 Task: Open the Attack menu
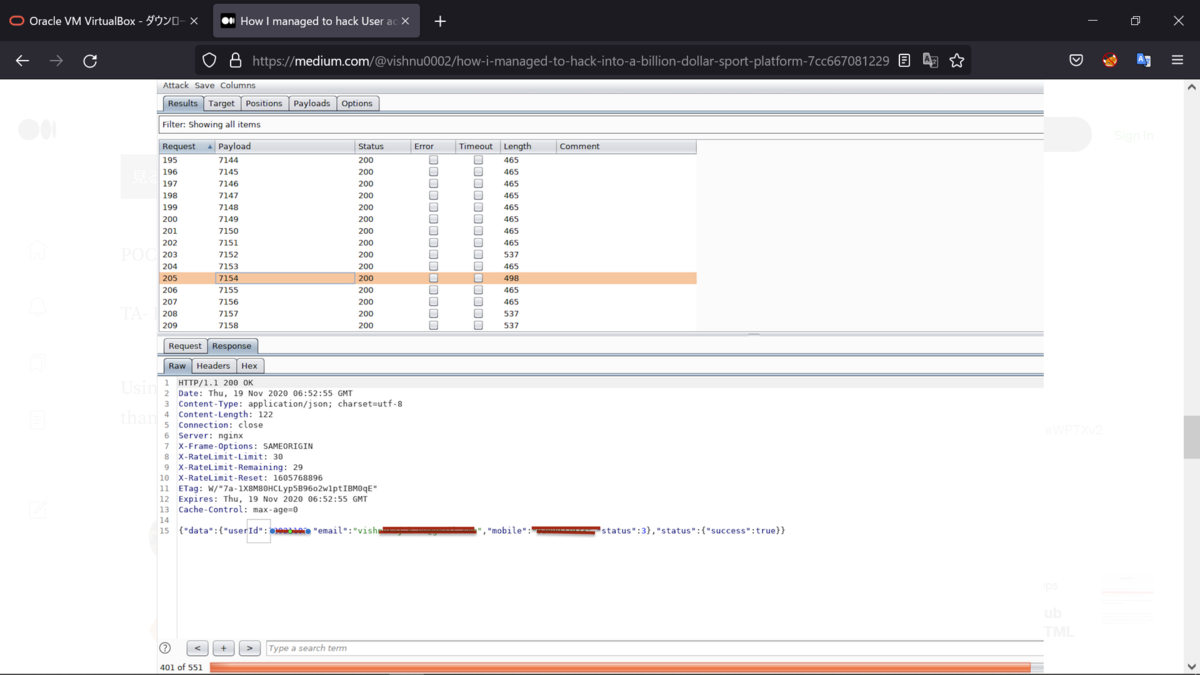click(x=176, y=86)
